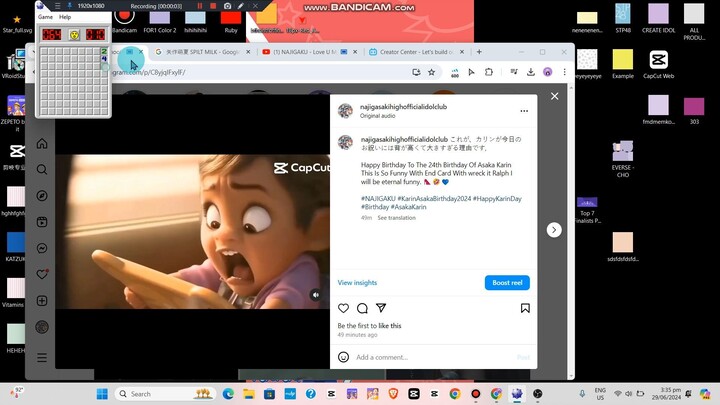
Task: Switch to Creator Center tab
Action: [416, 52]
